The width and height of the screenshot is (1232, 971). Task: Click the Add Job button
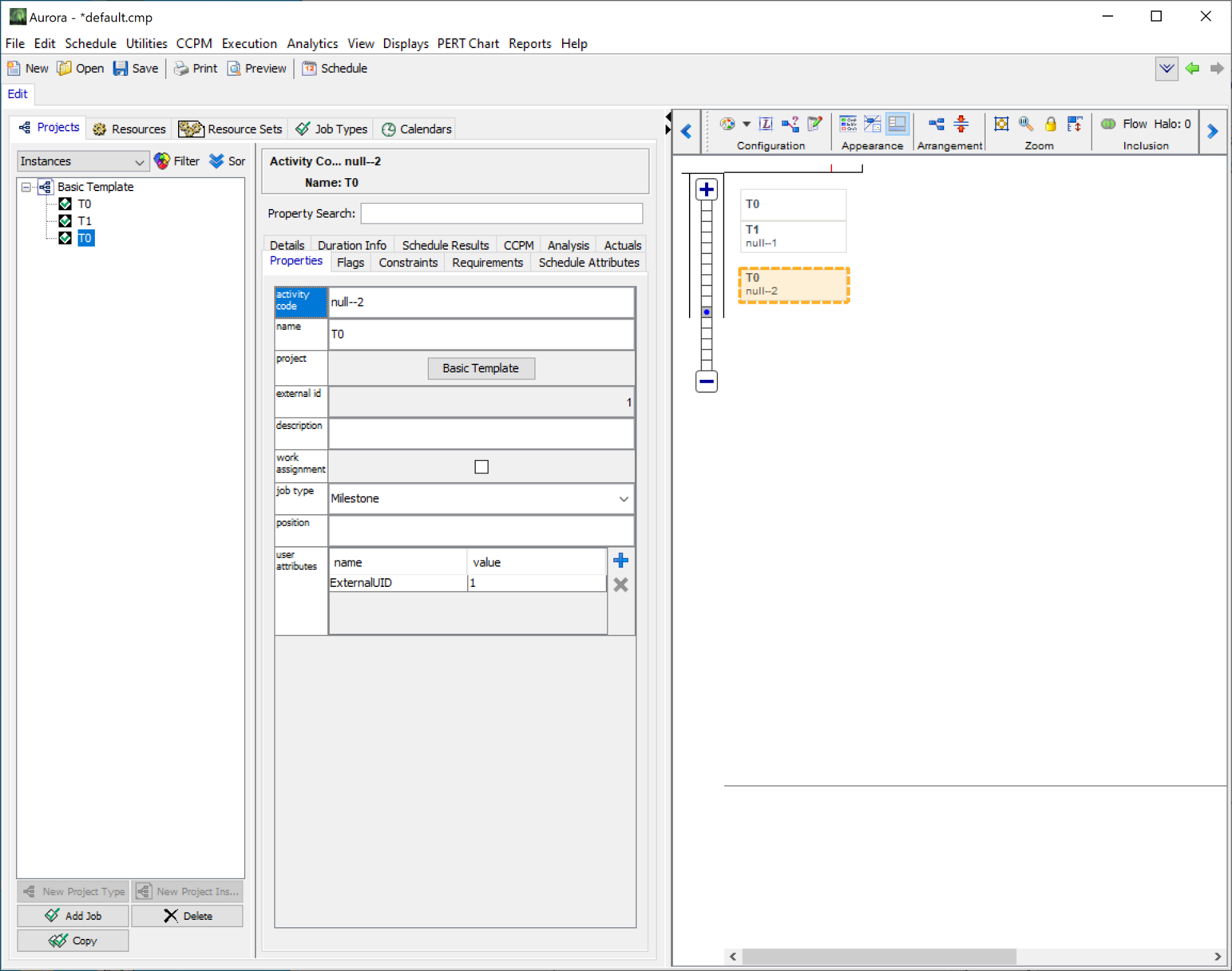[x=73, y=916]
